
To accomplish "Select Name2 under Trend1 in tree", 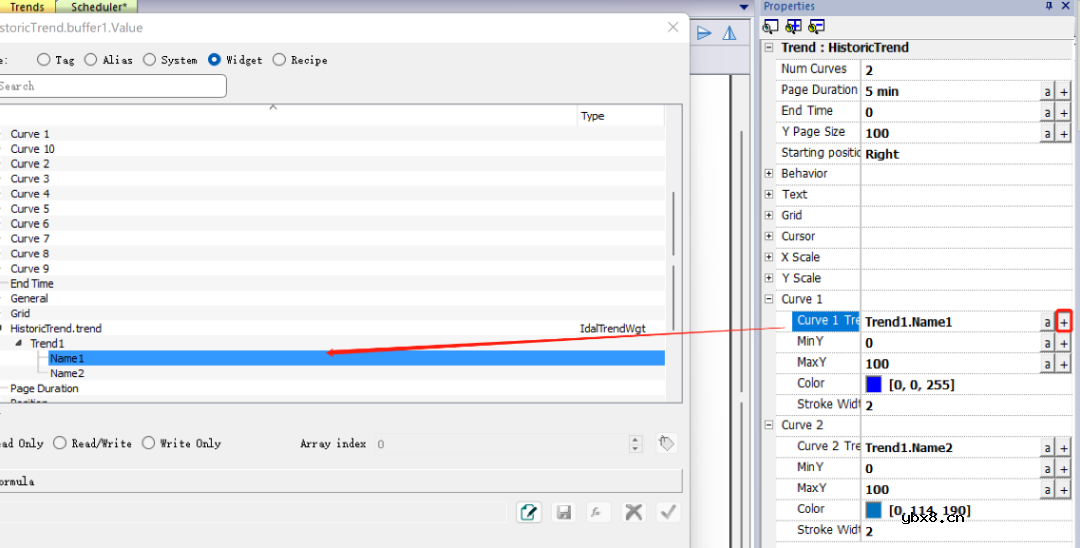I will (67, 373).
